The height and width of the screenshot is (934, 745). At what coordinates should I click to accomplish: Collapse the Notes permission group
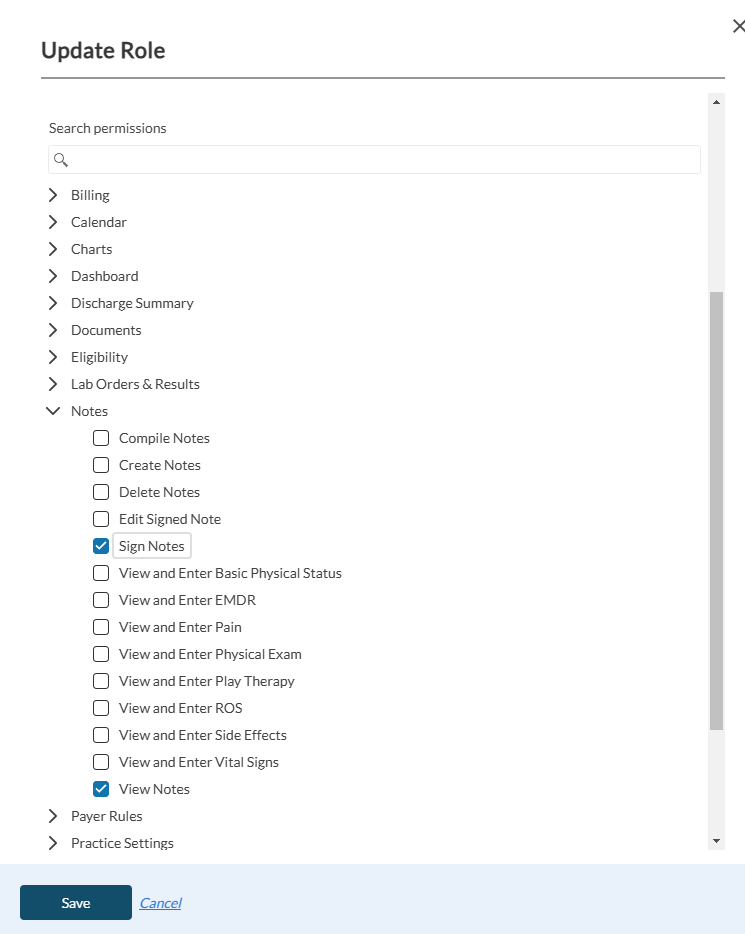point(54,411)
